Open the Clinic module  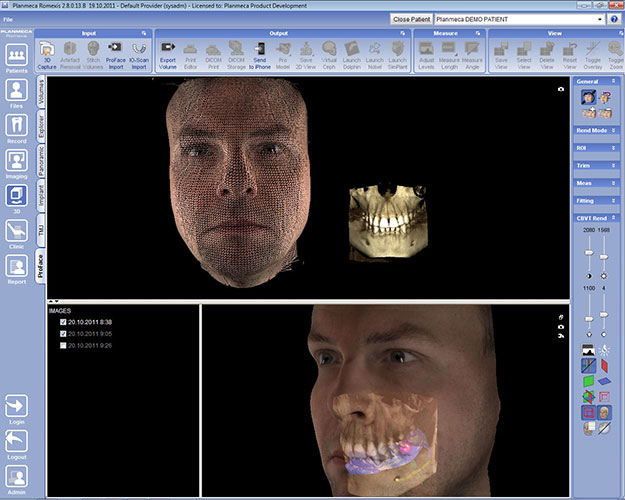point(16,231)
